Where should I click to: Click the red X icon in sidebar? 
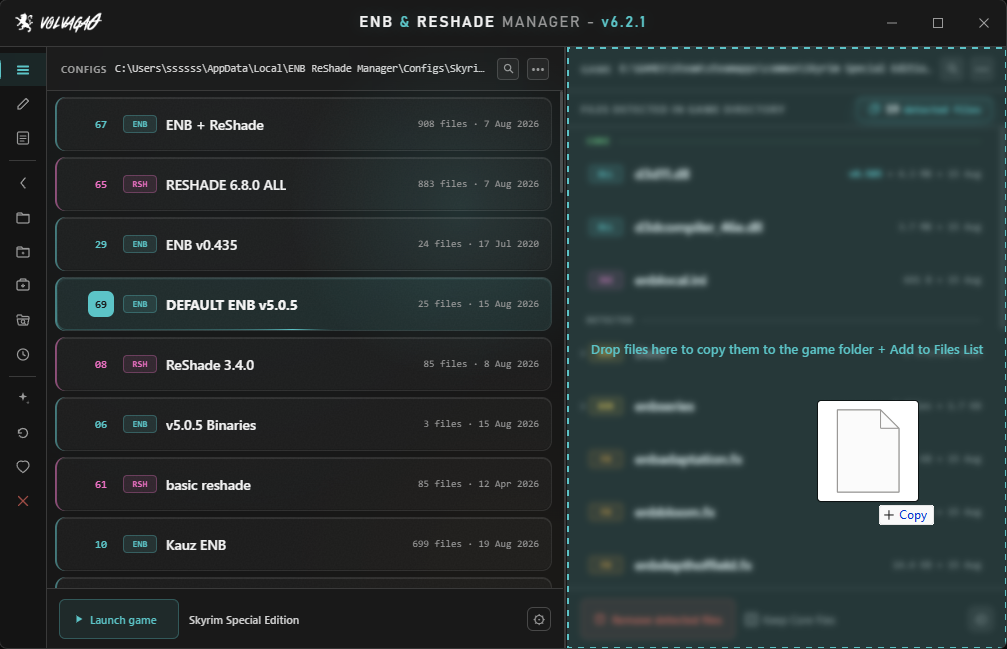22,501
